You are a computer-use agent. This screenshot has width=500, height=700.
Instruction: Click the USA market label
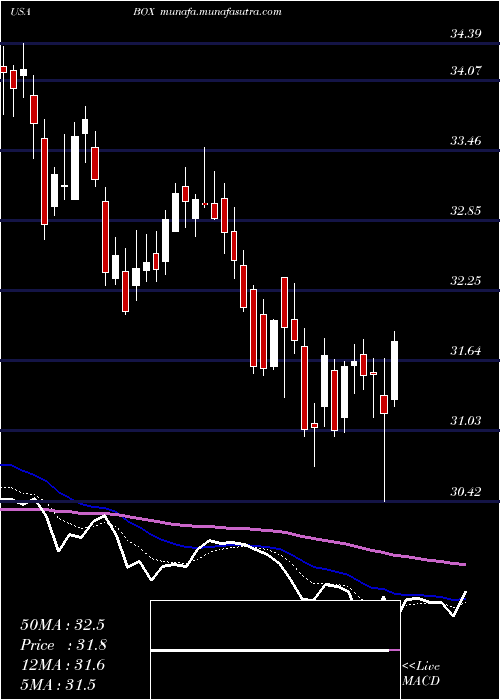[20, 12]
